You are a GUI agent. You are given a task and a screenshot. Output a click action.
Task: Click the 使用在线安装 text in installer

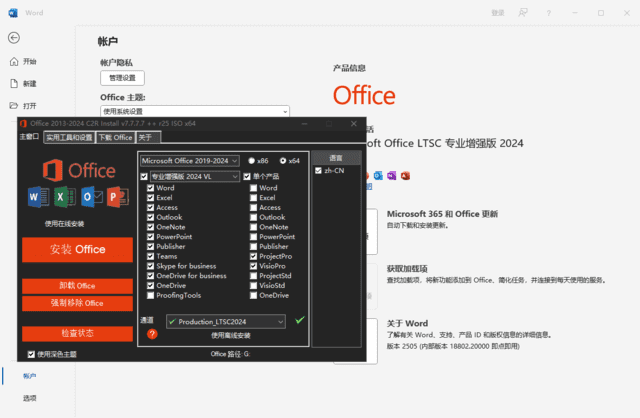64,224
